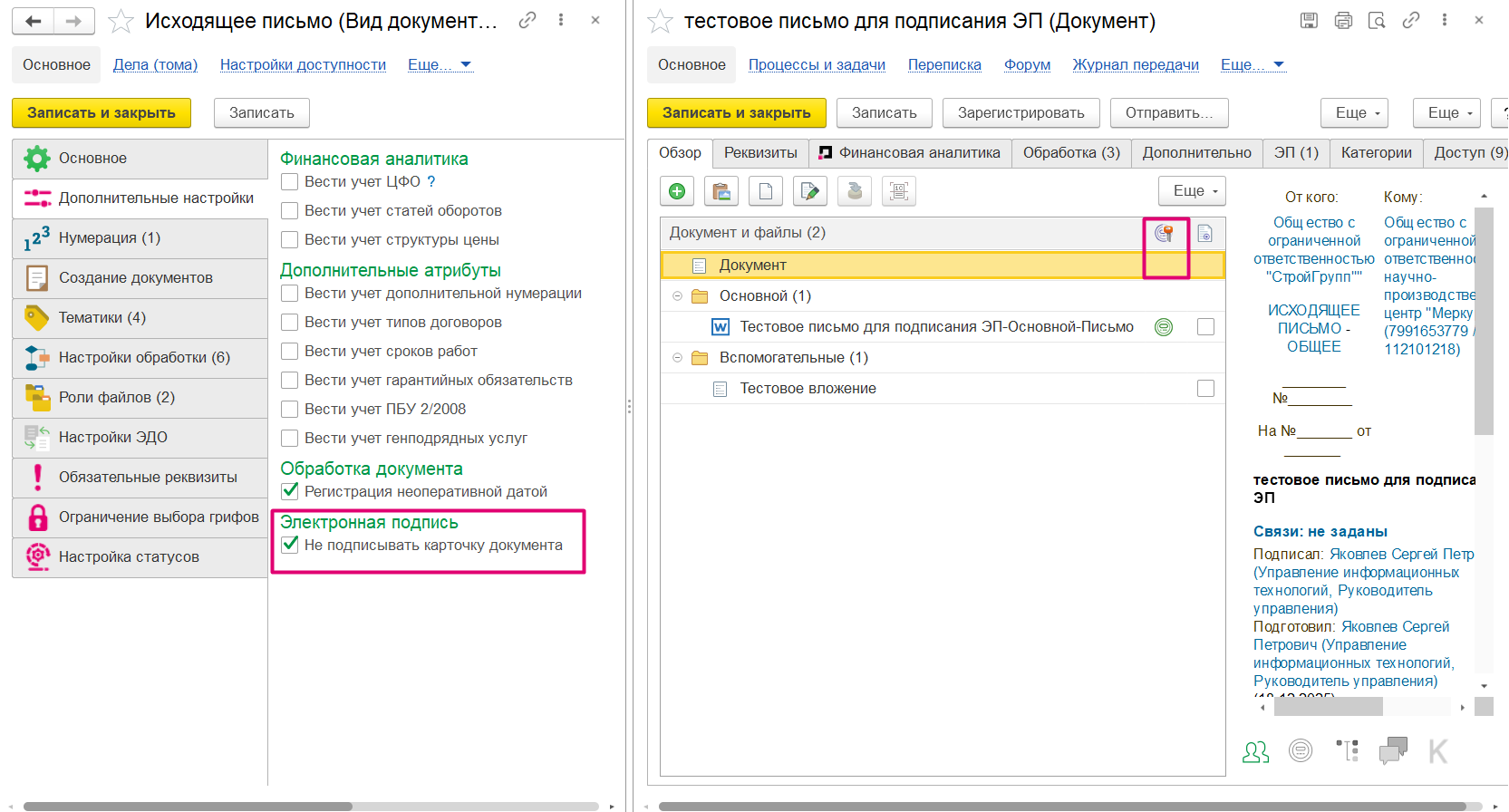This screenshot has height=812, width=1509.
Task: Open the 'Журнал передачи' link
Action: coord(1135,64)
